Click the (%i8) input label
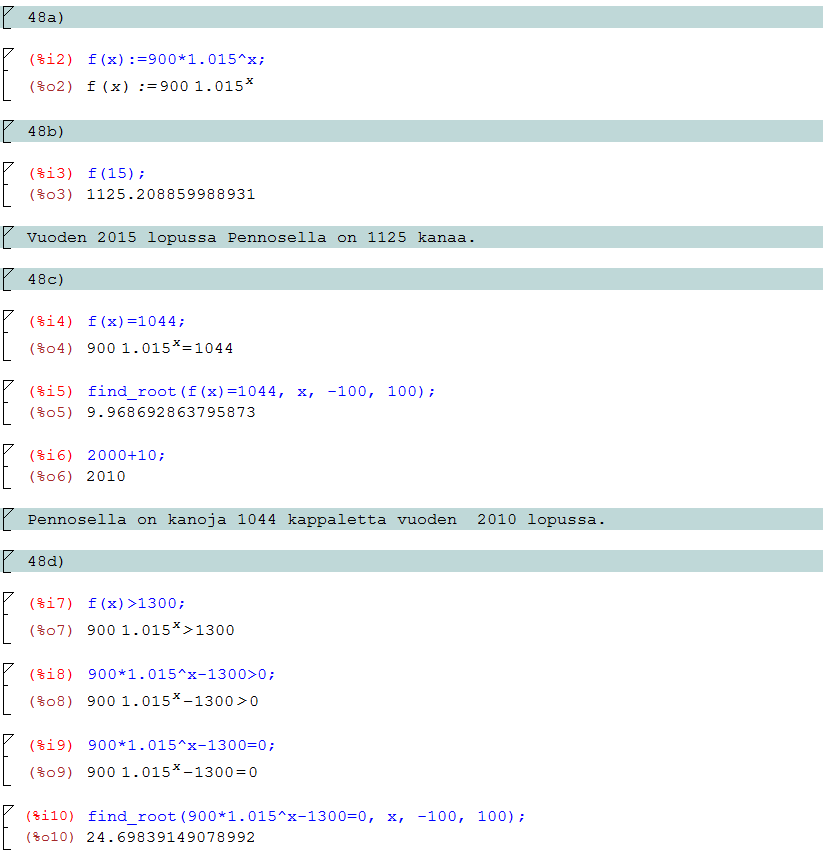 [51, 675]
